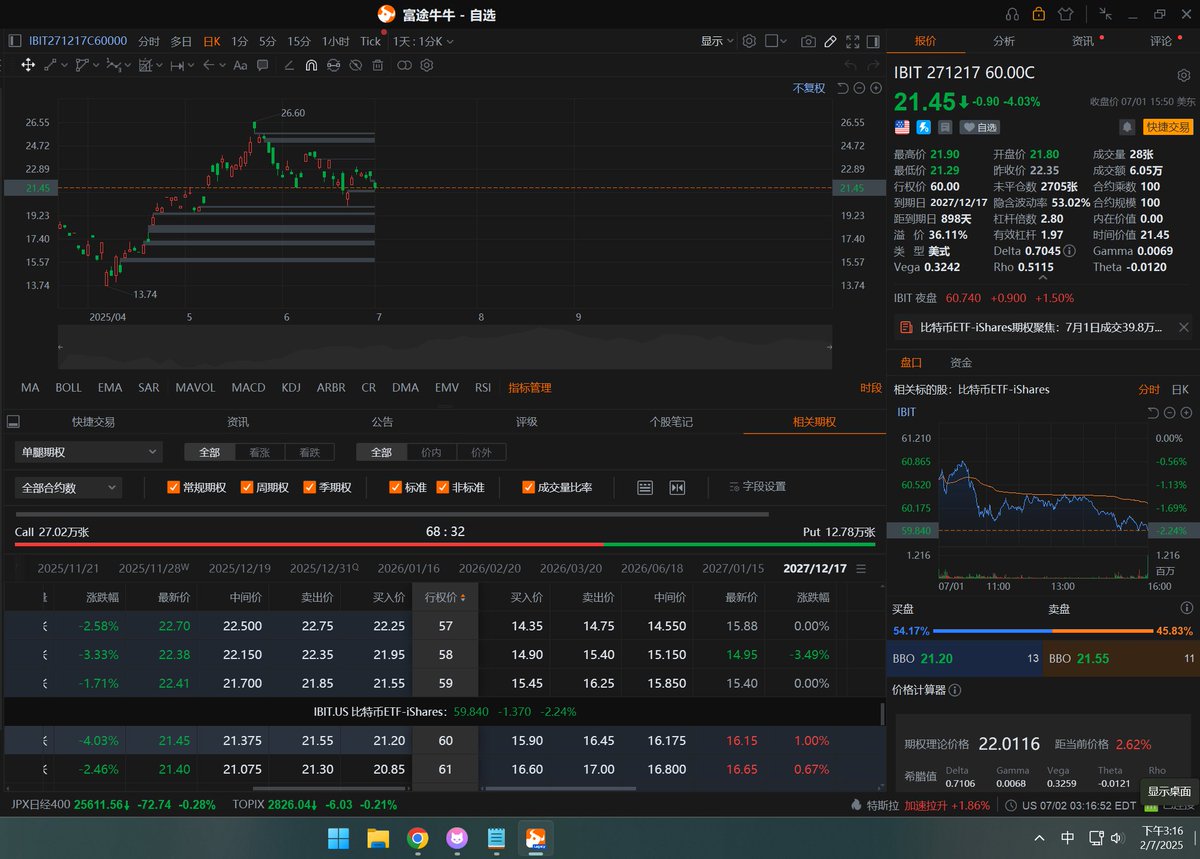Open 字段设置 field settings
The image size is (1200, 859).
pyautogui.click(x=757, y=487)
